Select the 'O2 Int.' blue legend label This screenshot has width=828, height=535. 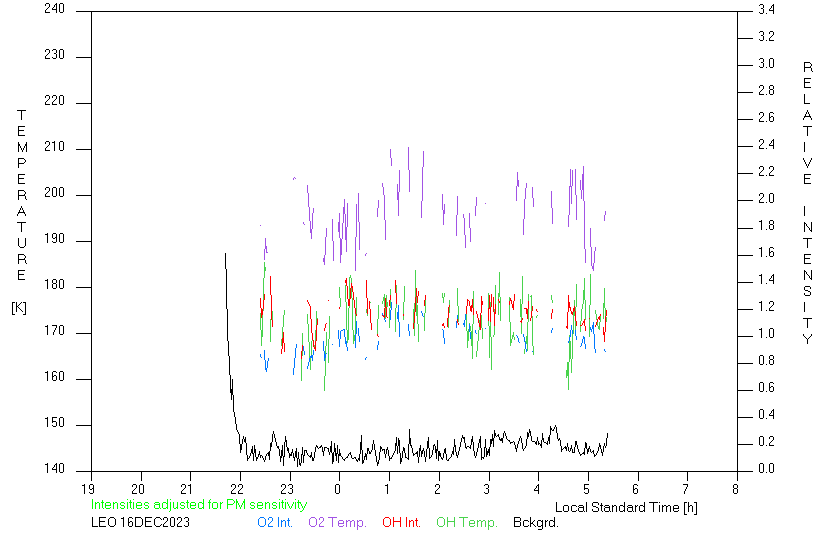click(275, 522)
